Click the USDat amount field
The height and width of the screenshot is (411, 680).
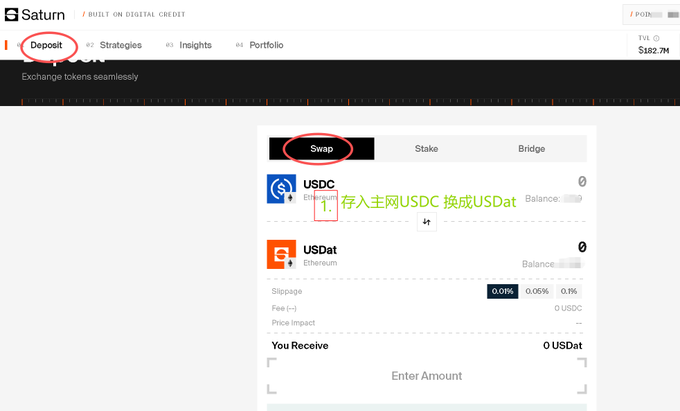click(x=582, y=247)
